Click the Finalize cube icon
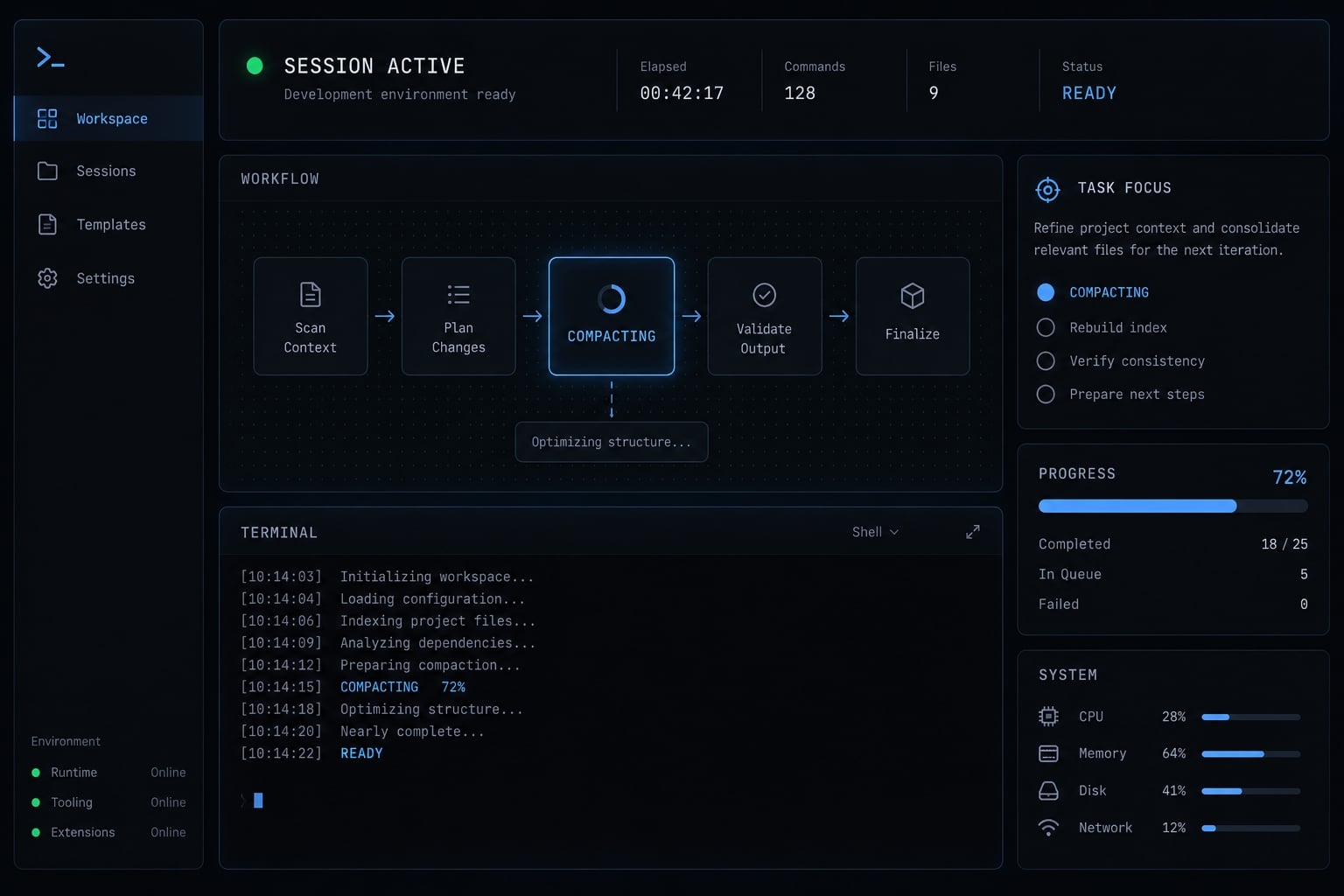 913,296
